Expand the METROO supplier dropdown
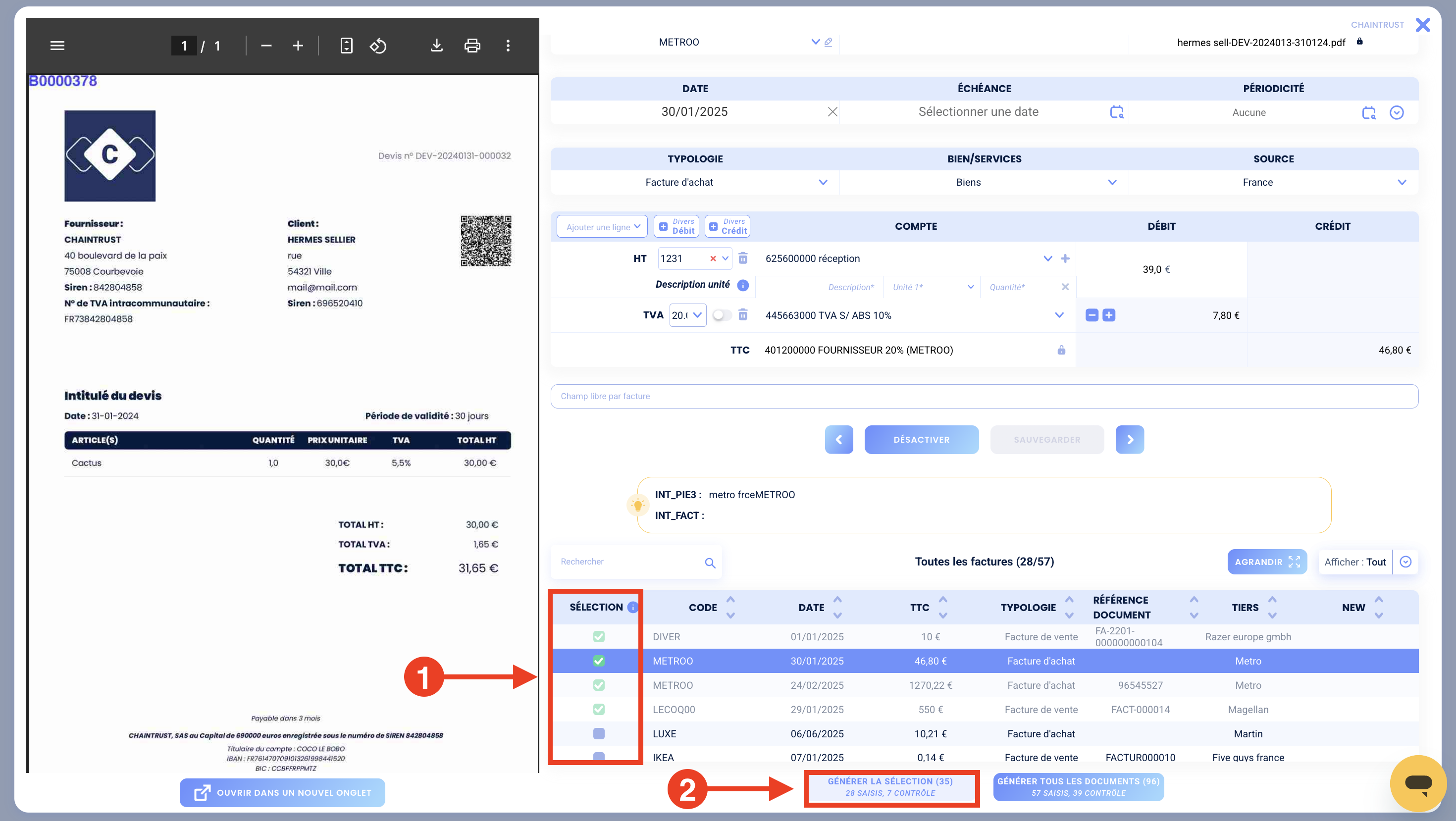The height and width of the screenshot is (821, 1456). coord(815,42)
